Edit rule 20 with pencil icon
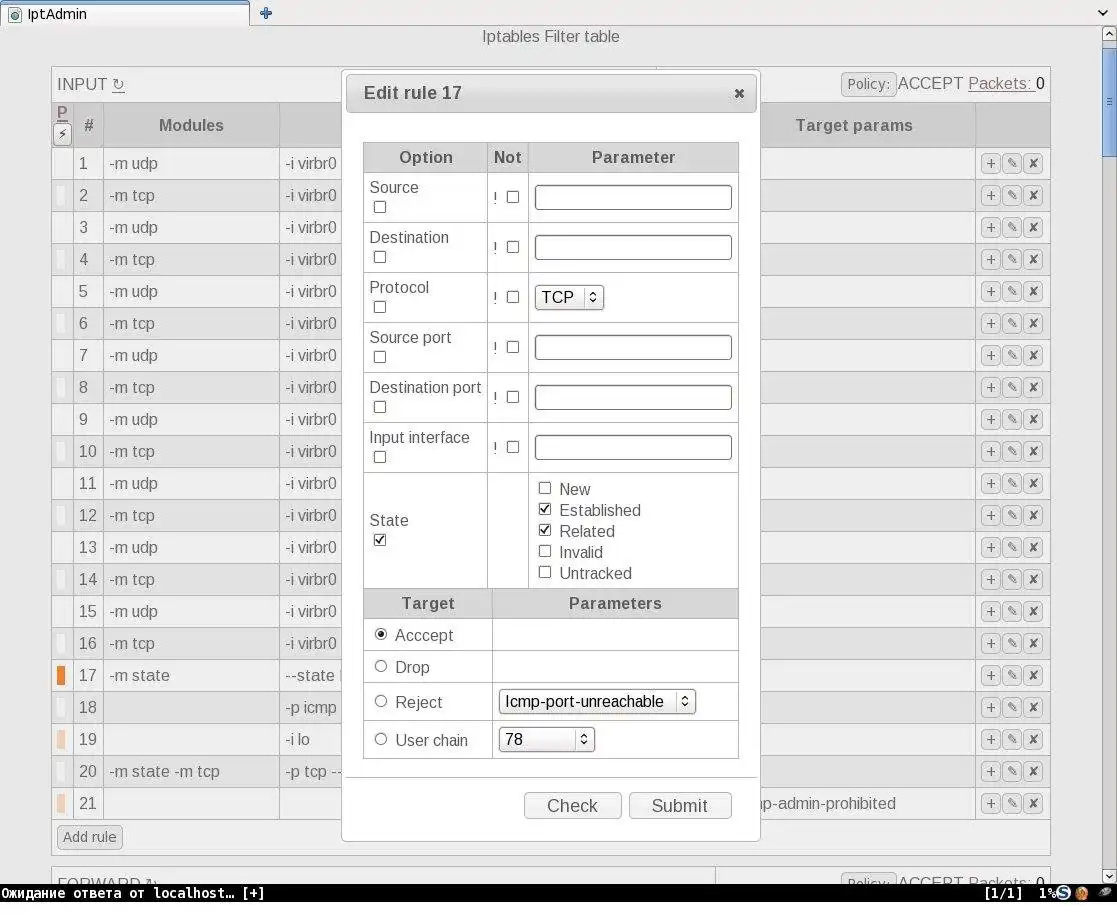This screenshot has height=921, width=1117. [1012, 771]
